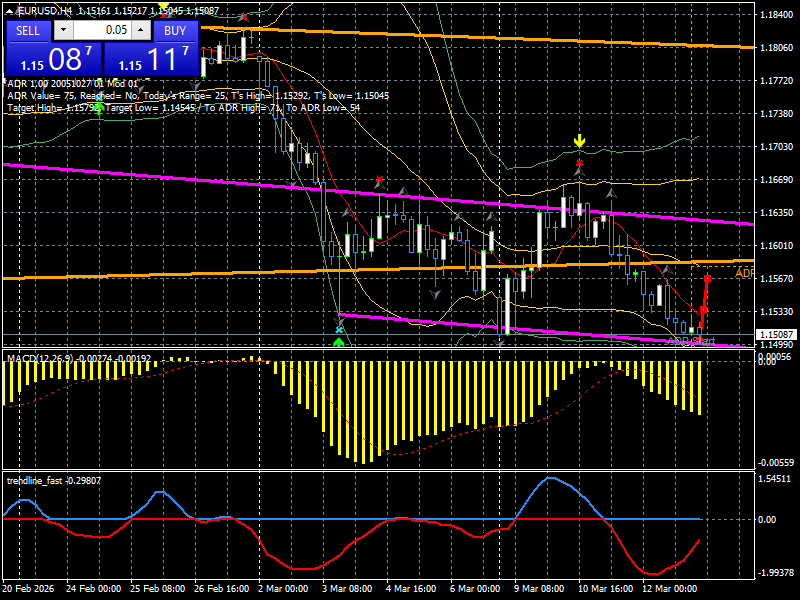The height and width of the screenshot is (600, 800).
Task: Click the SELL button in the trading panel
Action: [x=28, y=31]
